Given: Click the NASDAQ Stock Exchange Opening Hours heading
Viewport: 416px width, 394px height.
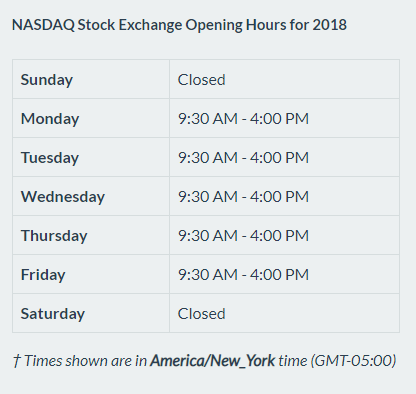Looking at the screenshot, I should coord(179,25).
